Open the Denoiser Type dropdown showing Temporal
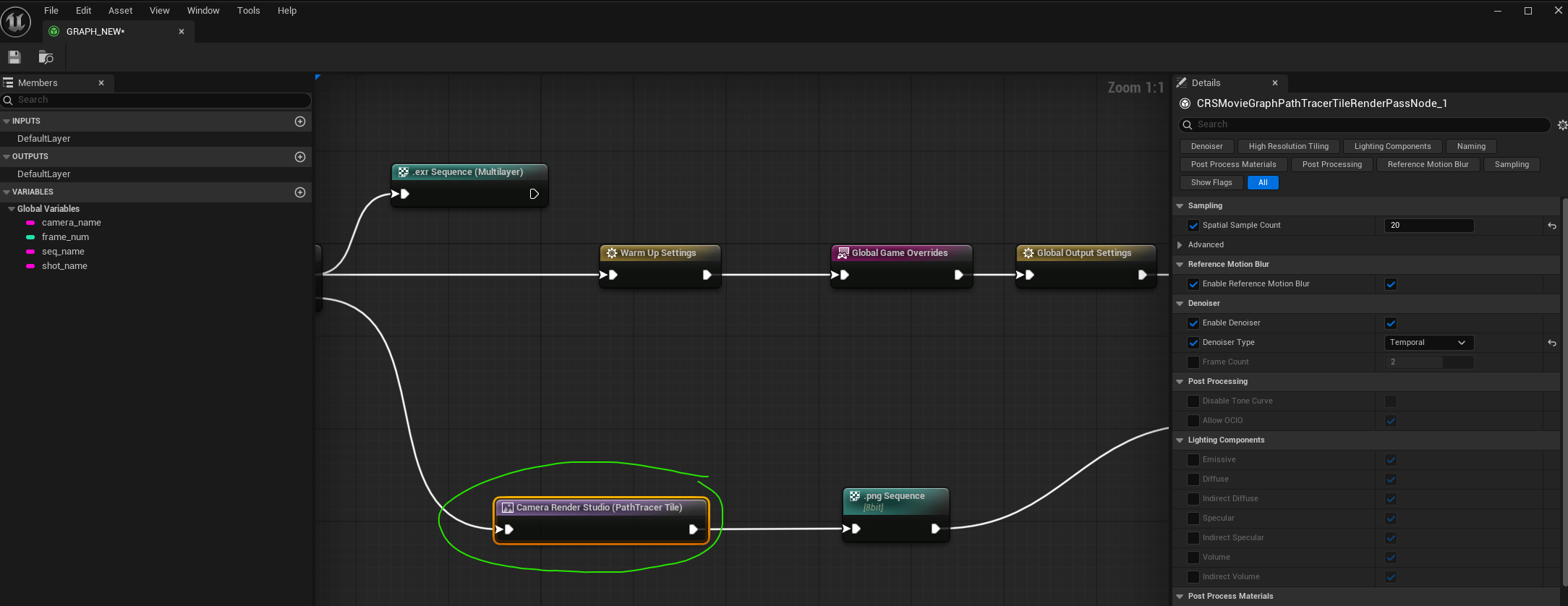 1428,343
